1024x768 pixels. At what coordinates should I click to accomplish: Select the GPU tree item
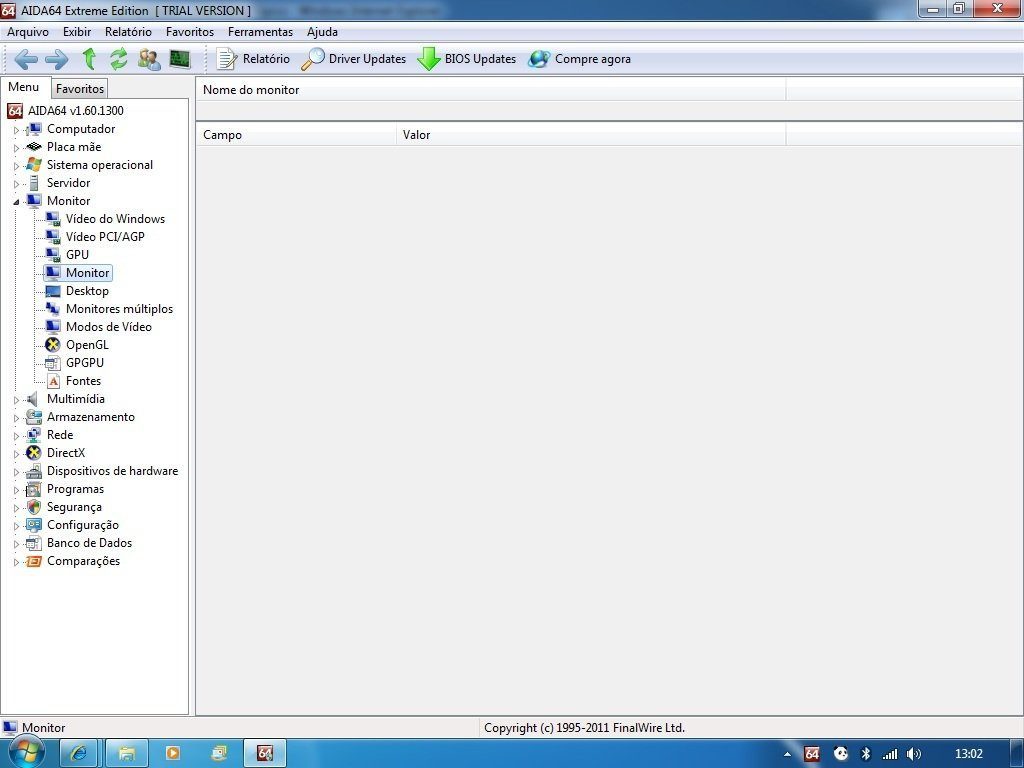click(77, 255)
